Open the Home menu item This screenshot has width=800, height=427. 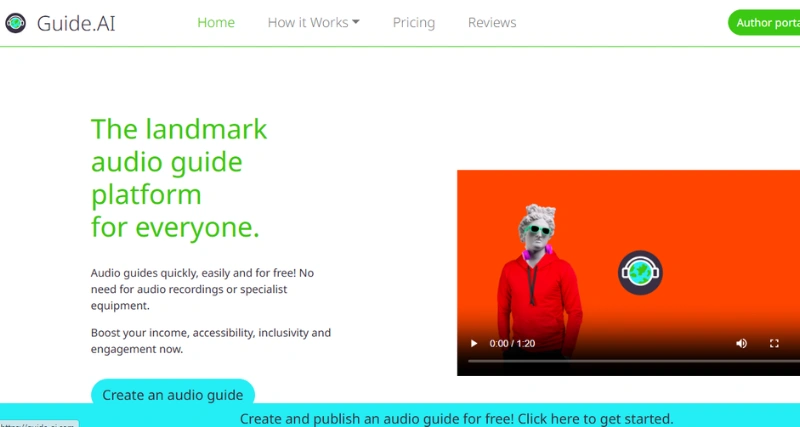point(216,22)
